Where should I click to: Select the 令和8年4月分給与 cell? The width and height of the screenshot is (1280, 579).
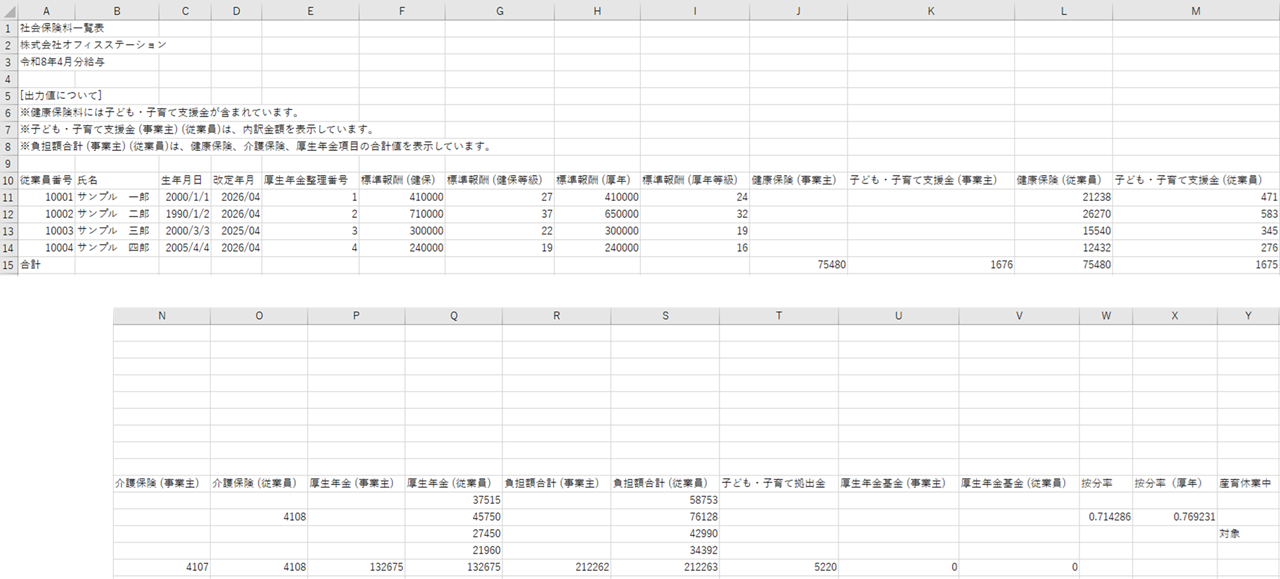coord(63,61)
